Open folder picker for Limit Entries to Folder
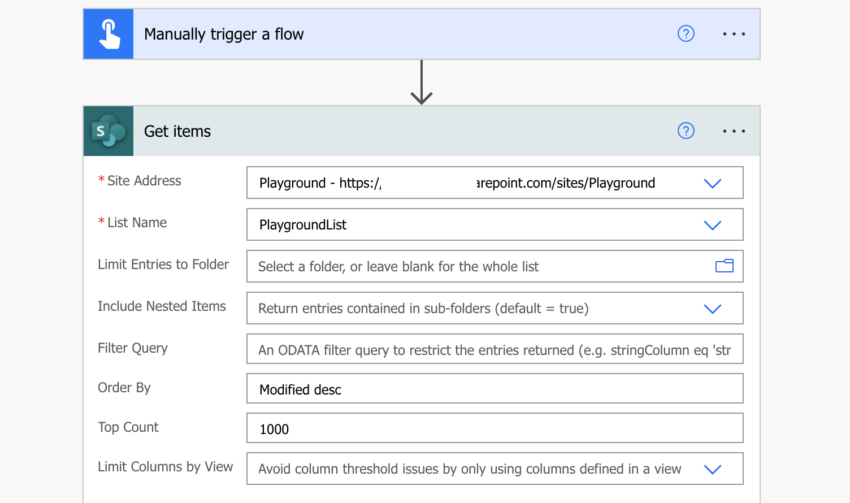This screenshot has height=503, width=850. pyautogui.click(x=724, y=266)
